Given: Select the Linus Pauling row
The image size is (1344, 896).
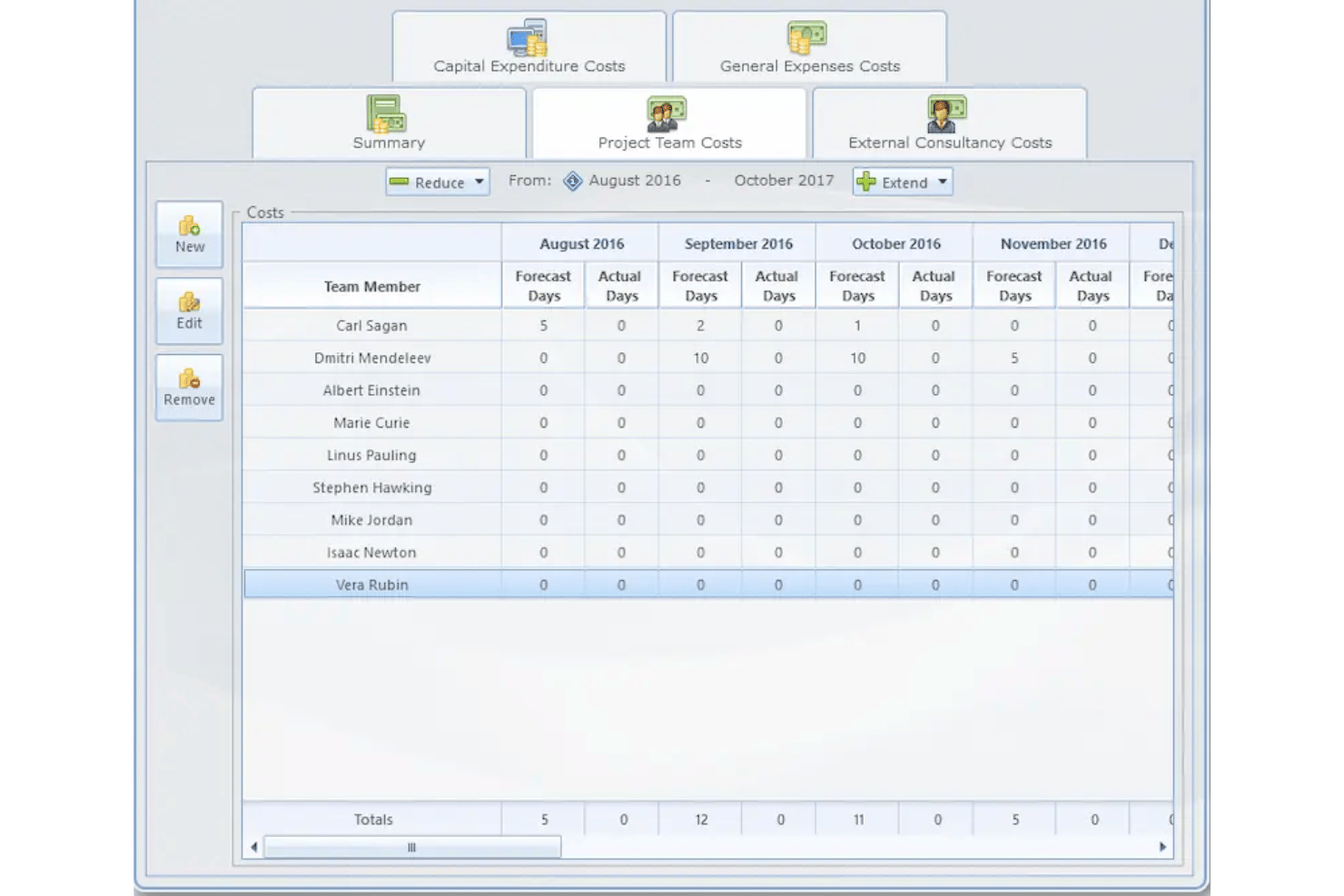Looking at the screenshot, I should (x=708, y=456).
